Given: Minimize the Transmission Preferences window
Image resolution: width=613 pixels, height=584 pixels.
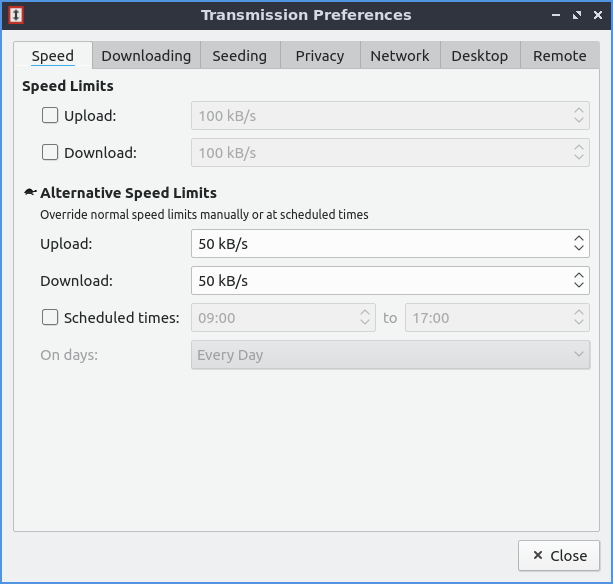Looking at the screenshot, I should pyautogui.click(x=555, y=15).
